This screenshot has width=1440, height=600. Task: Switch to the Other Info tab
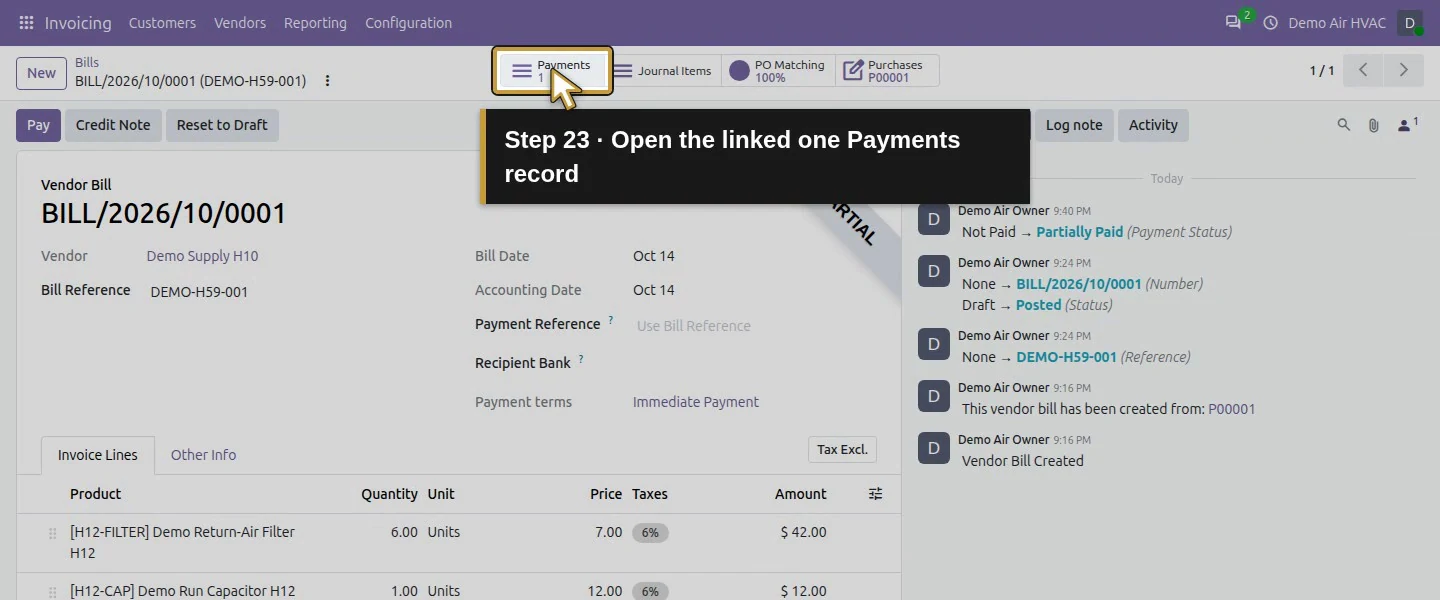pyautogui.click(x=203, y=455)
